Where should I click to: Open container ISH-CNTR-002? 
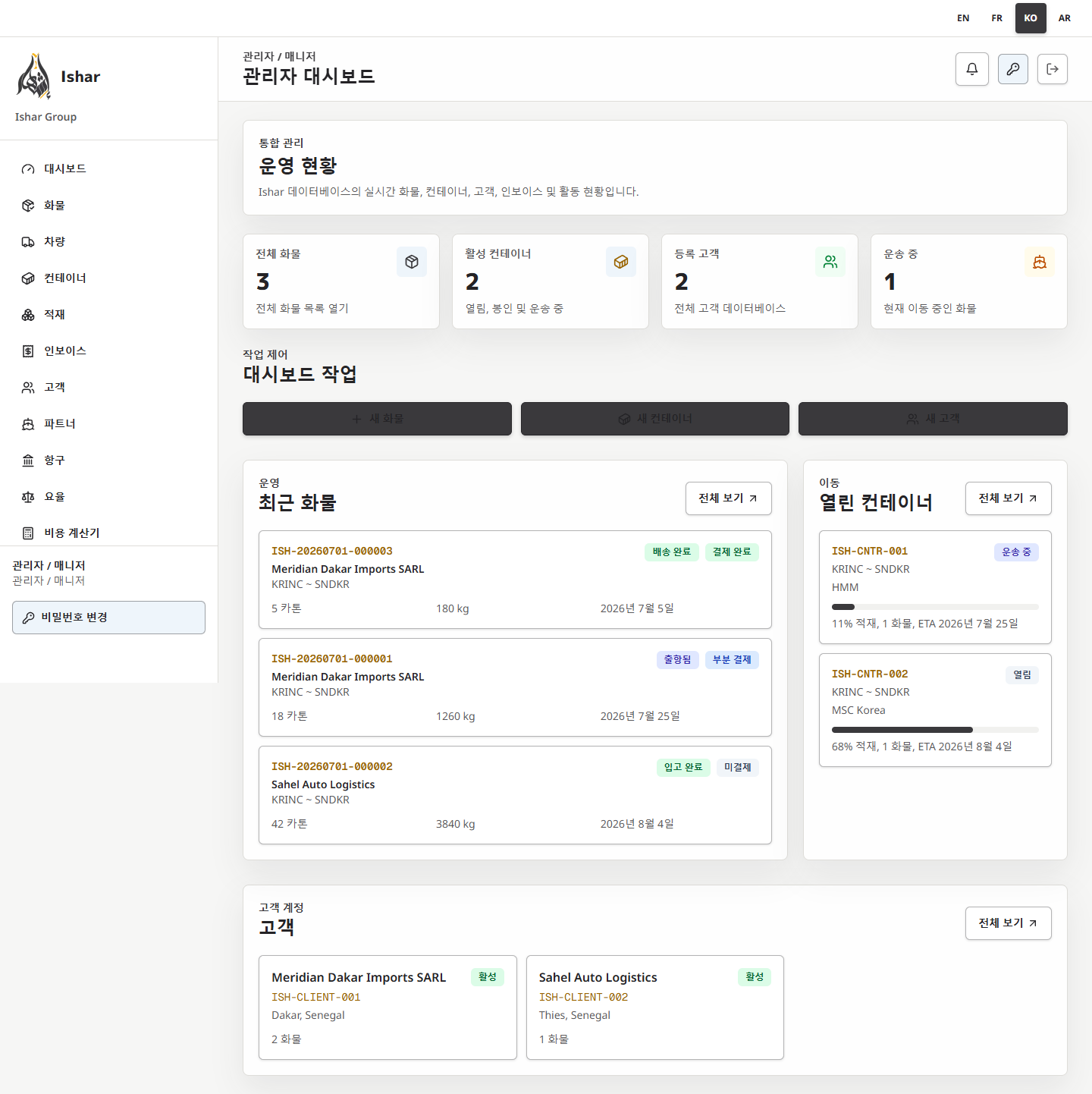point(935,710)
